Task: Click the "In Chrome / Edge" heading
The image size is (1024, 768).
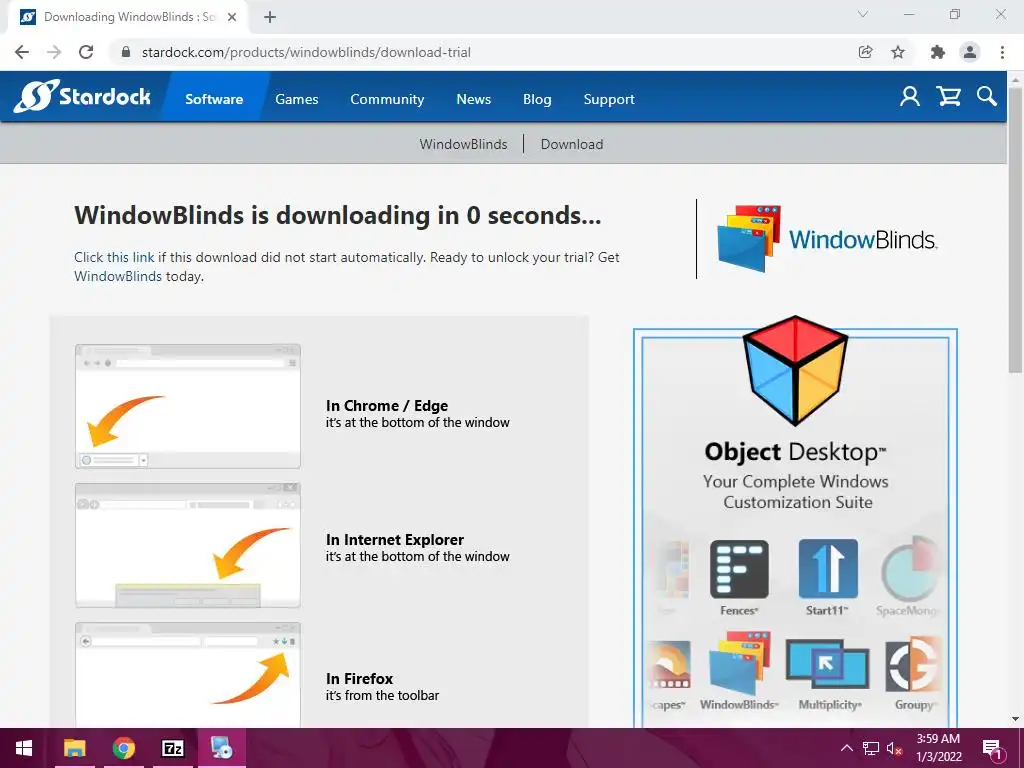Action: 387,406
